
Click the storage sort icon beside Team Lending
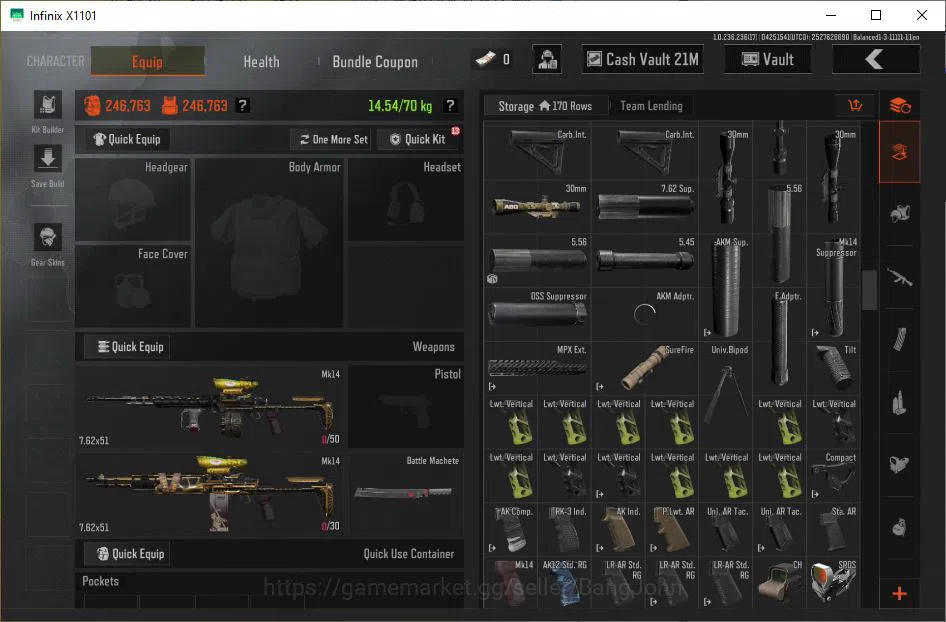tap(856, 106)
